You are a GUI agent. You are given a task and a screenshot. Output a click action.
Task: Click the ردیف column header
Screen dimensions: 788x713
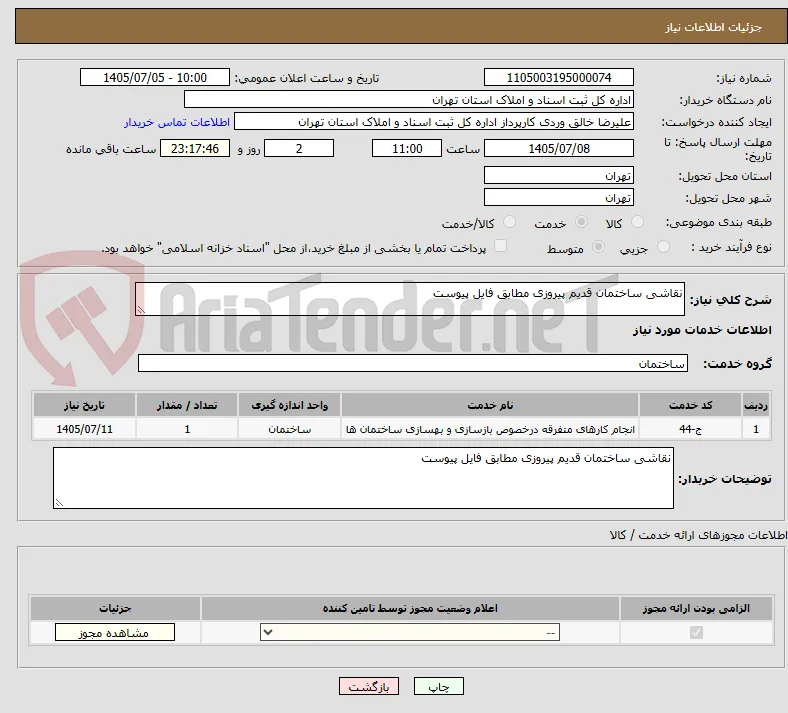pos(756,405)
